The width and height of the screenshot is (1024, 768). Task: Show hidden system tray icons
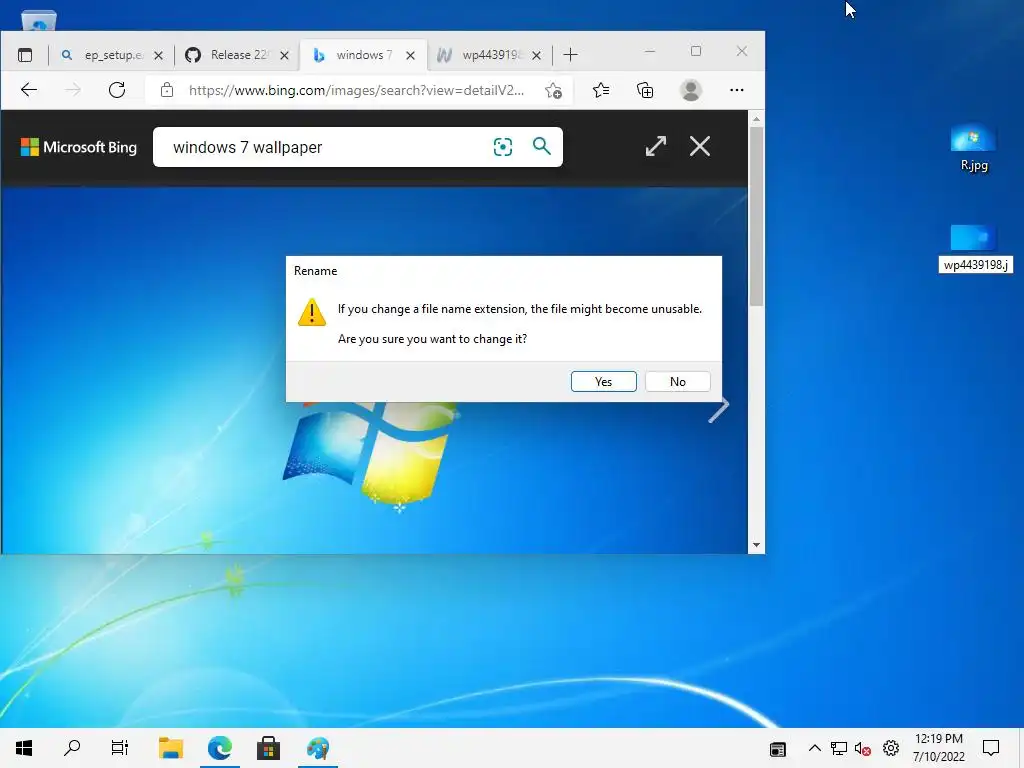click(x=814, y=748)
